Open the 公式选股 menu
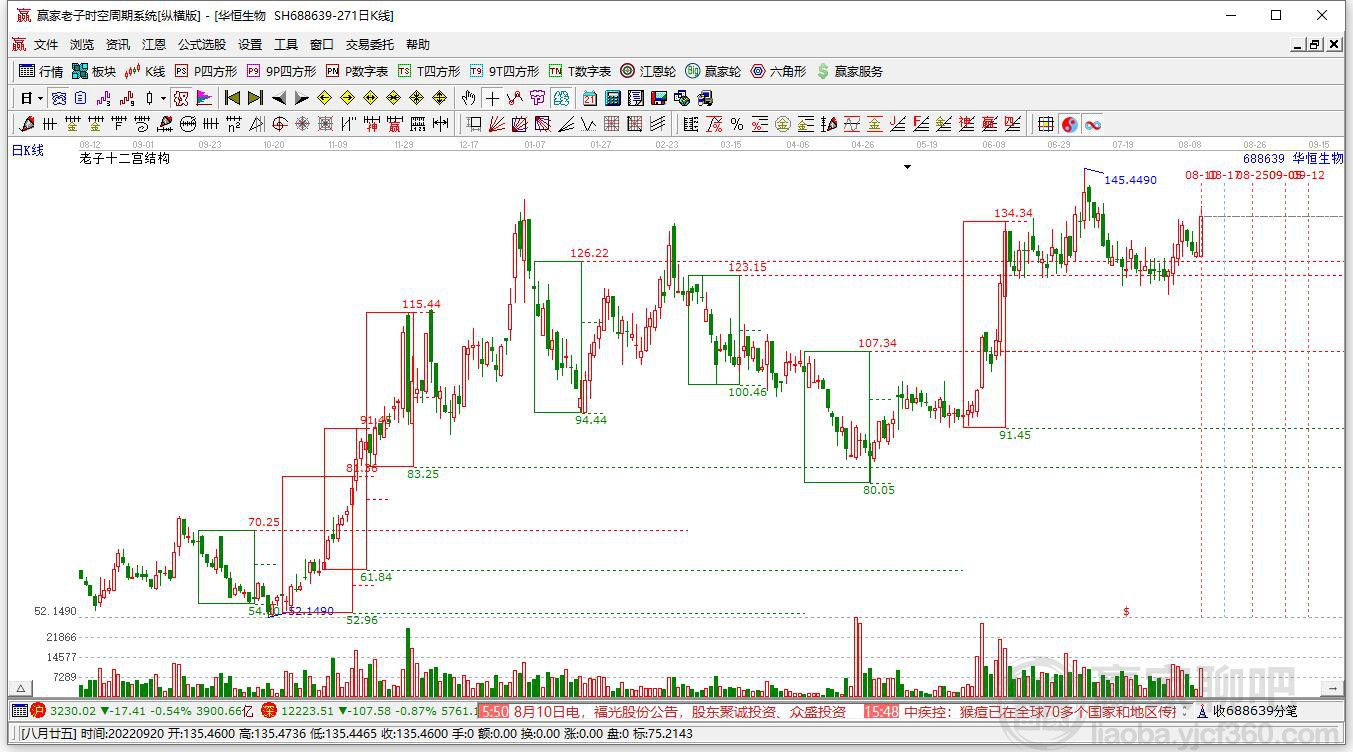The image size is (1353, 752). click(x=202, y=45)
